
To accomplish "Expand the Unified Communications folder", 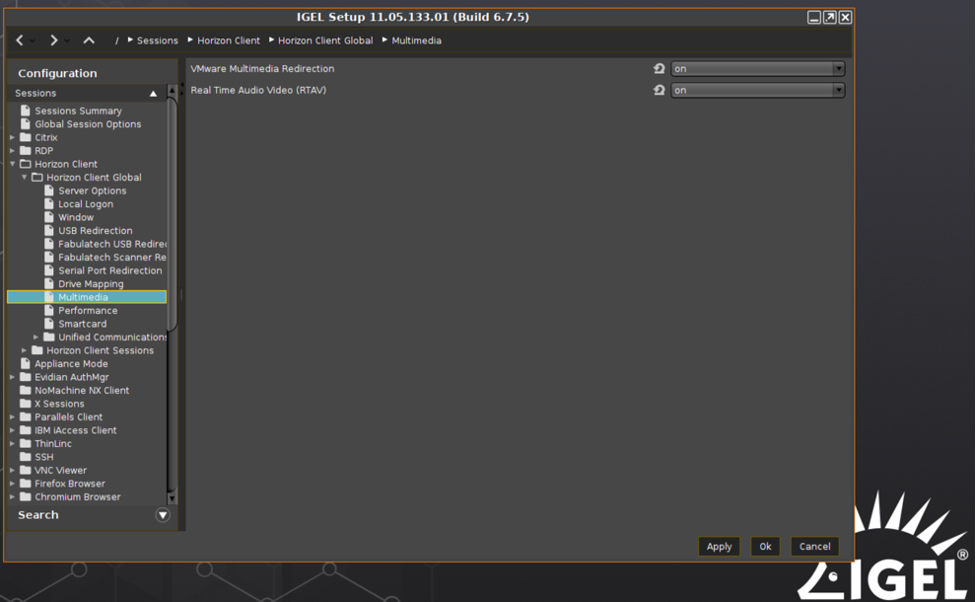I will [x=36, y=337].
